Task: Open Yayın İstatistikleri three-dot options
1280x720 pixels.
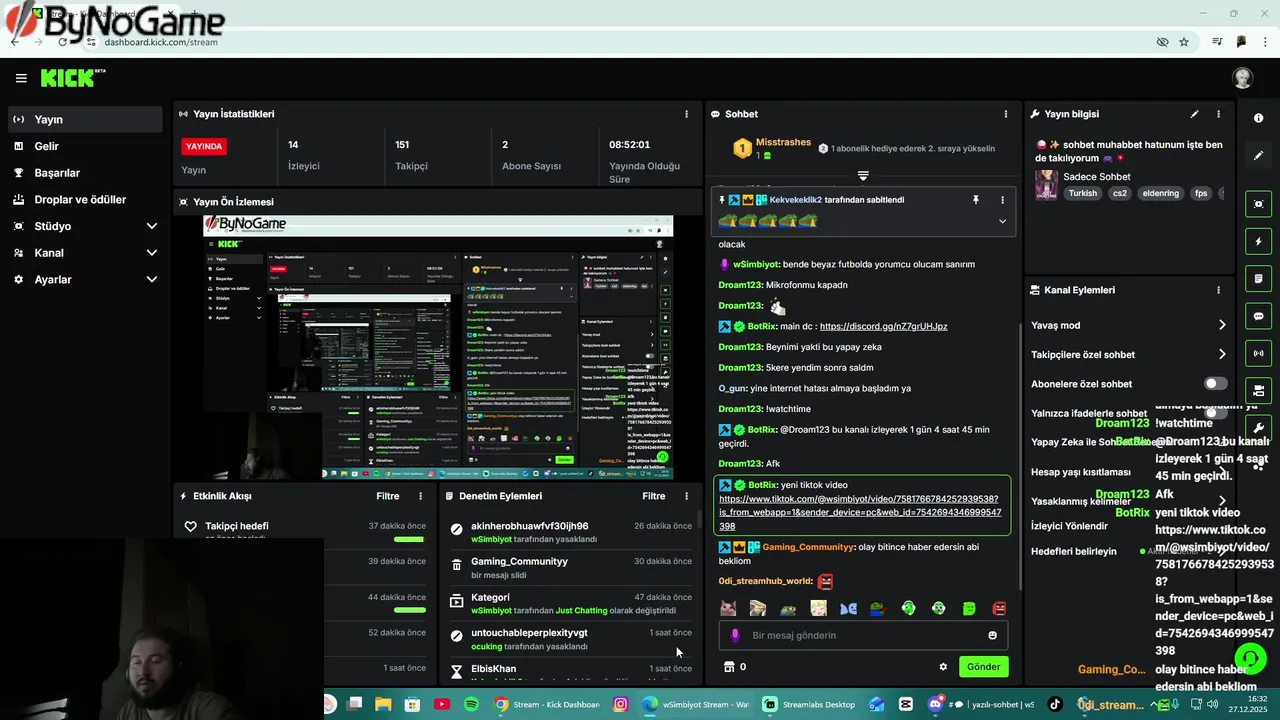Action: pos(686,114)
